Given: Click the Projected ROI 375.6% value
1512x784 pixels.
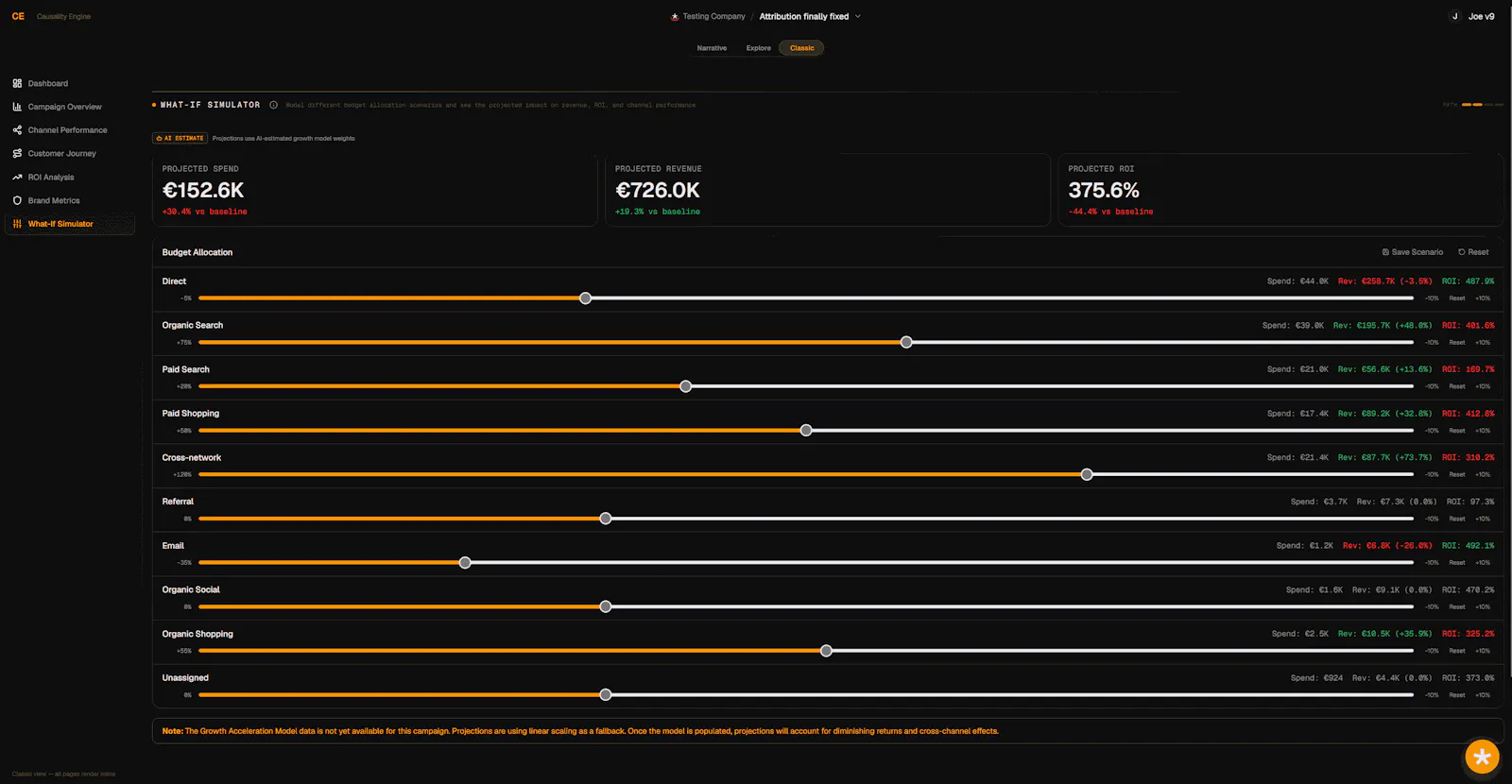Looking at the screenshot, I should 1104,191.
